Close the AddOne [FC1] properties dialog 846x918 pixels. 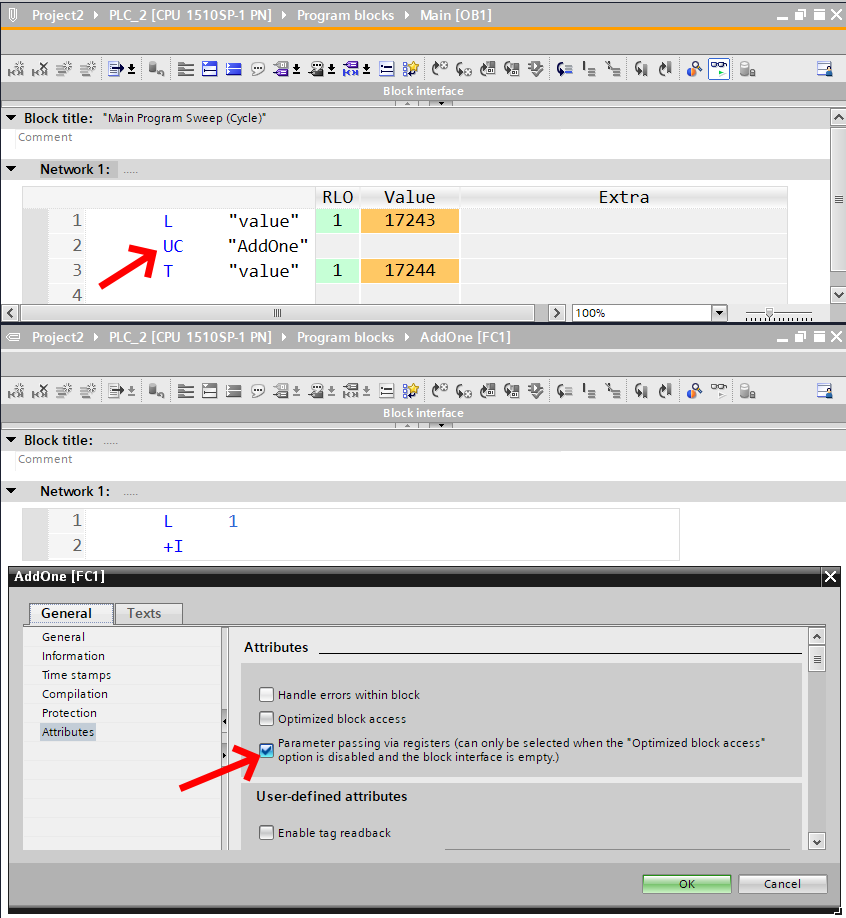tap(830, 577)
